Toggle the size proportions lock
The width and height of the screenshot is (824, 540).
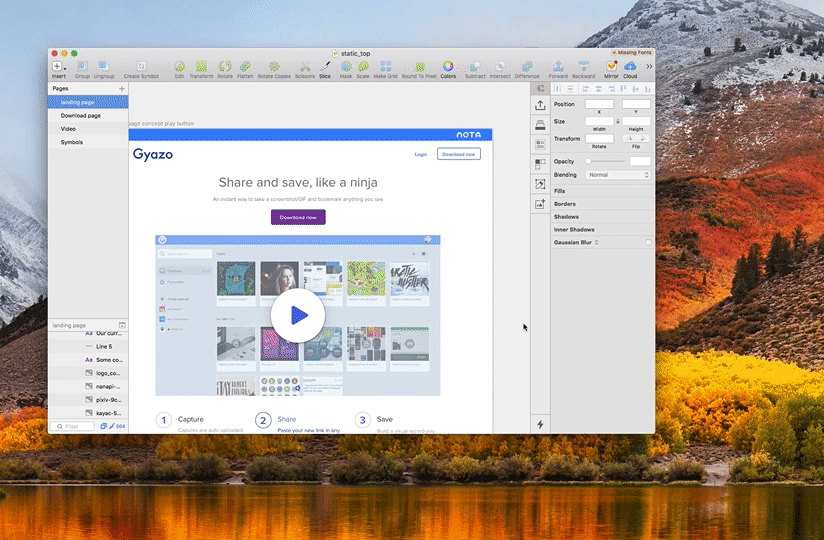(x=618, y=121)
